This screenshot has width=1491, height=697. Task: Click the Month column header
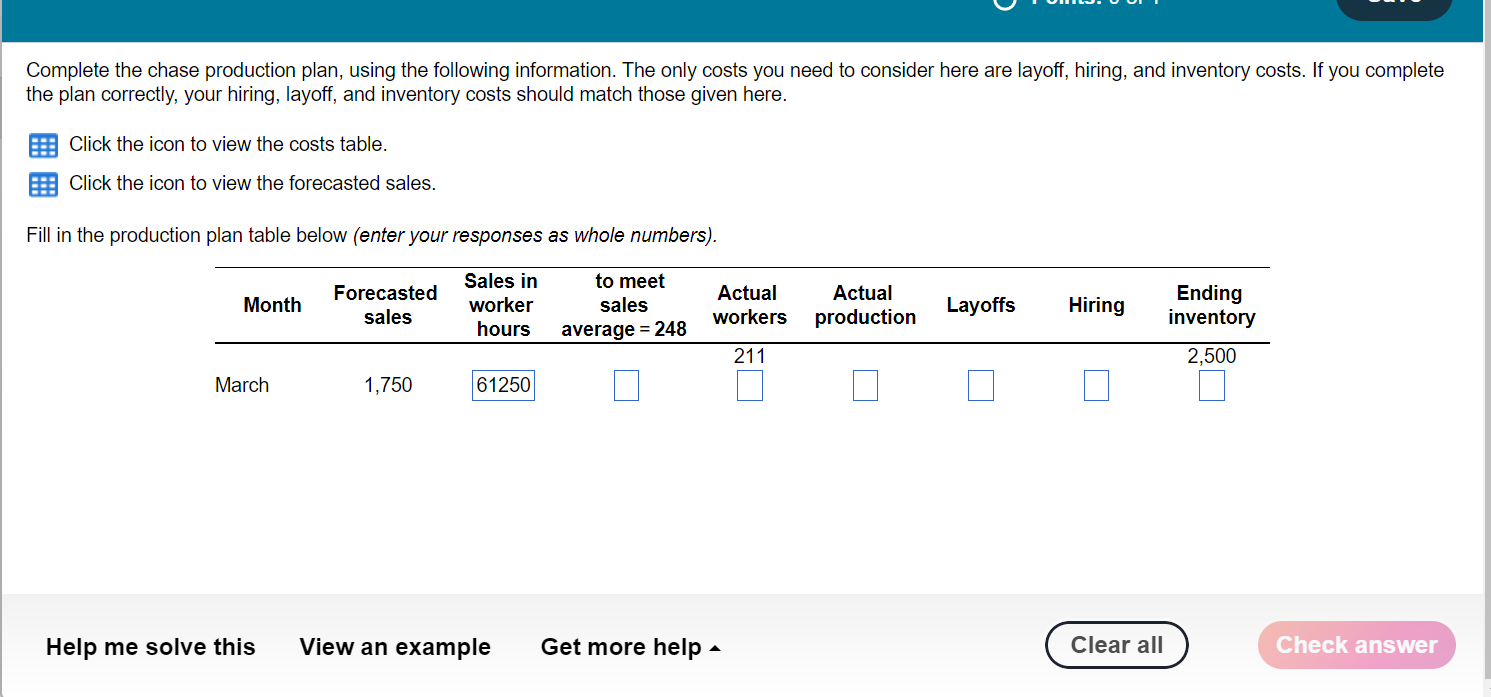point(272,305)
